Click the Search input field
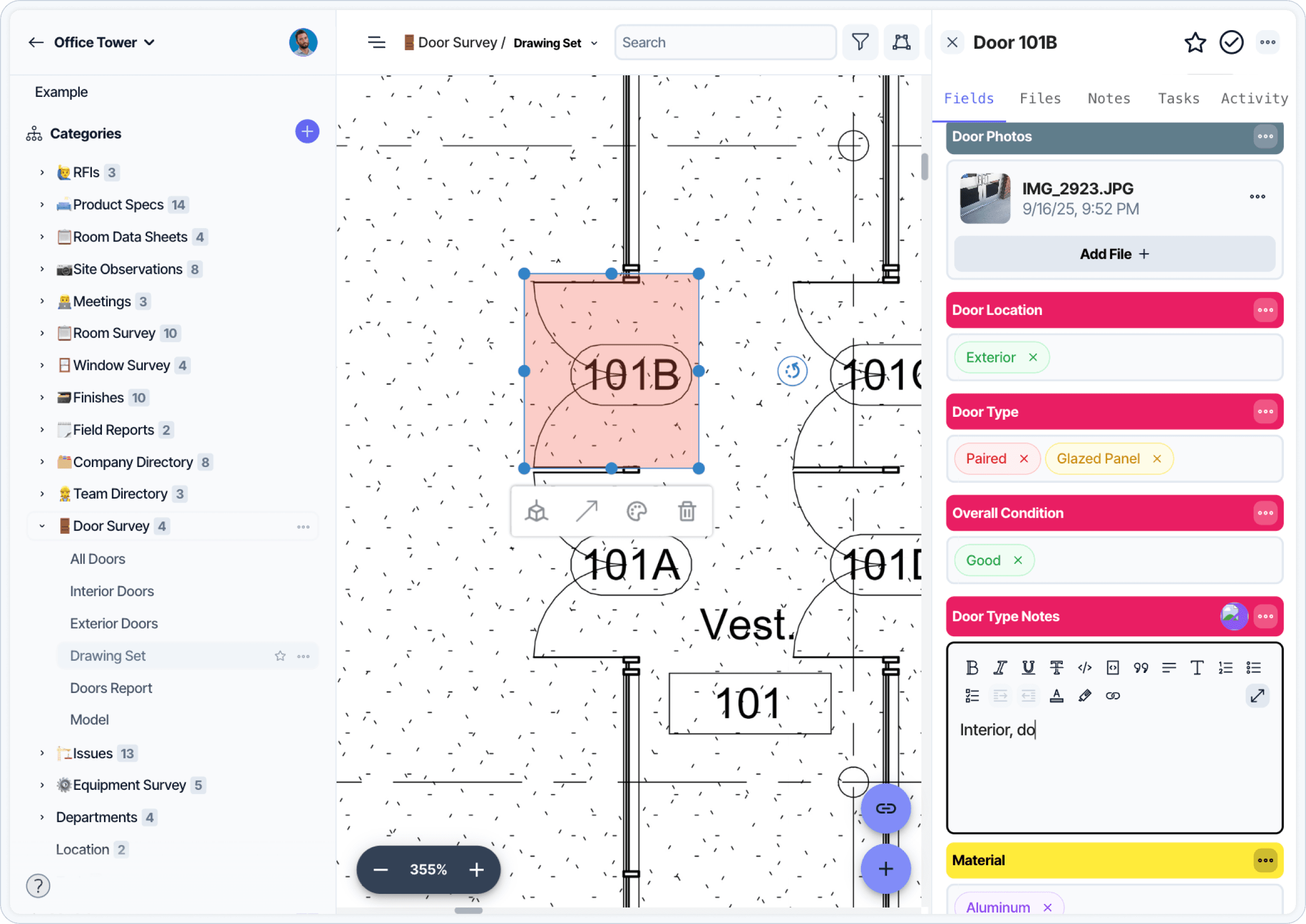 point(724,43)
